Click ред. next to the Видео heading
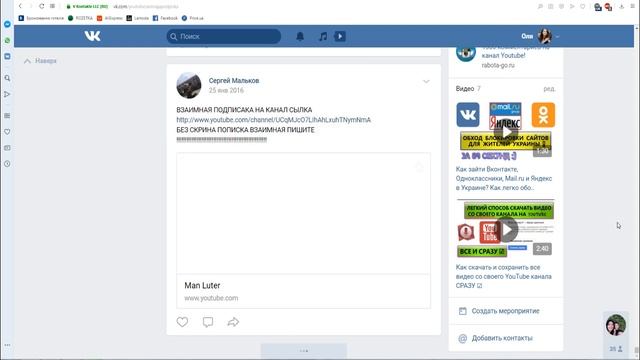Image resolution: width=640 pixels, height=360 pixels. 549,89
